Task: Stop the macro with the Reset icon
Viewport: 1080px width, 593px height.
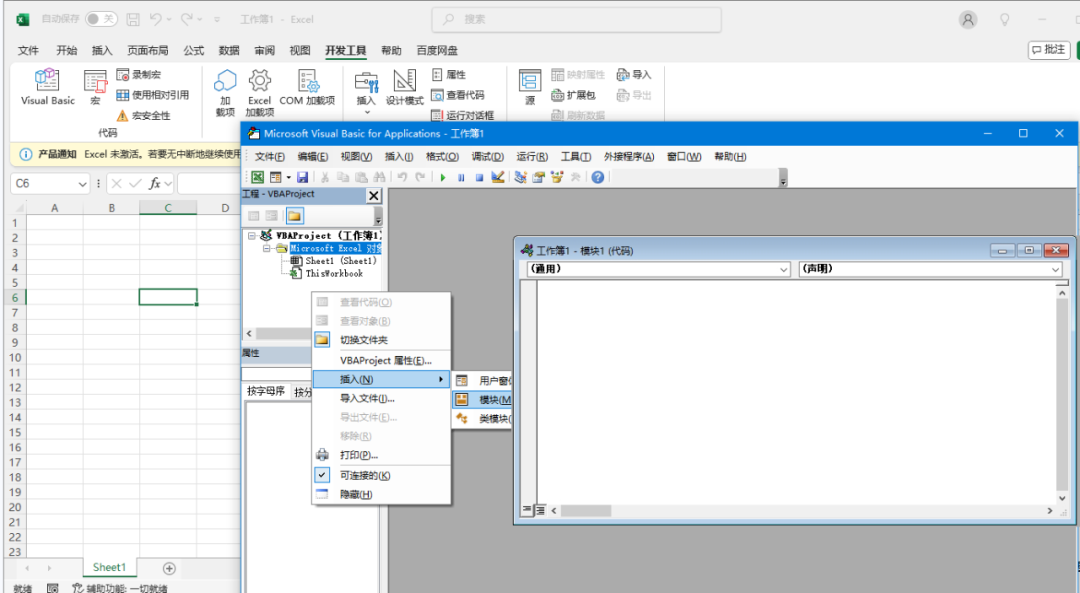Action: pos(482,177)
